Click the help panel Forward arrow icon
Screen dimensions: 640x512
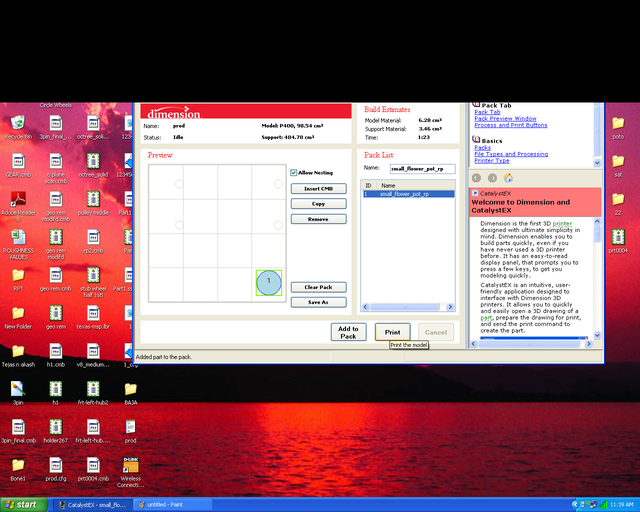[x=492, y=178]
